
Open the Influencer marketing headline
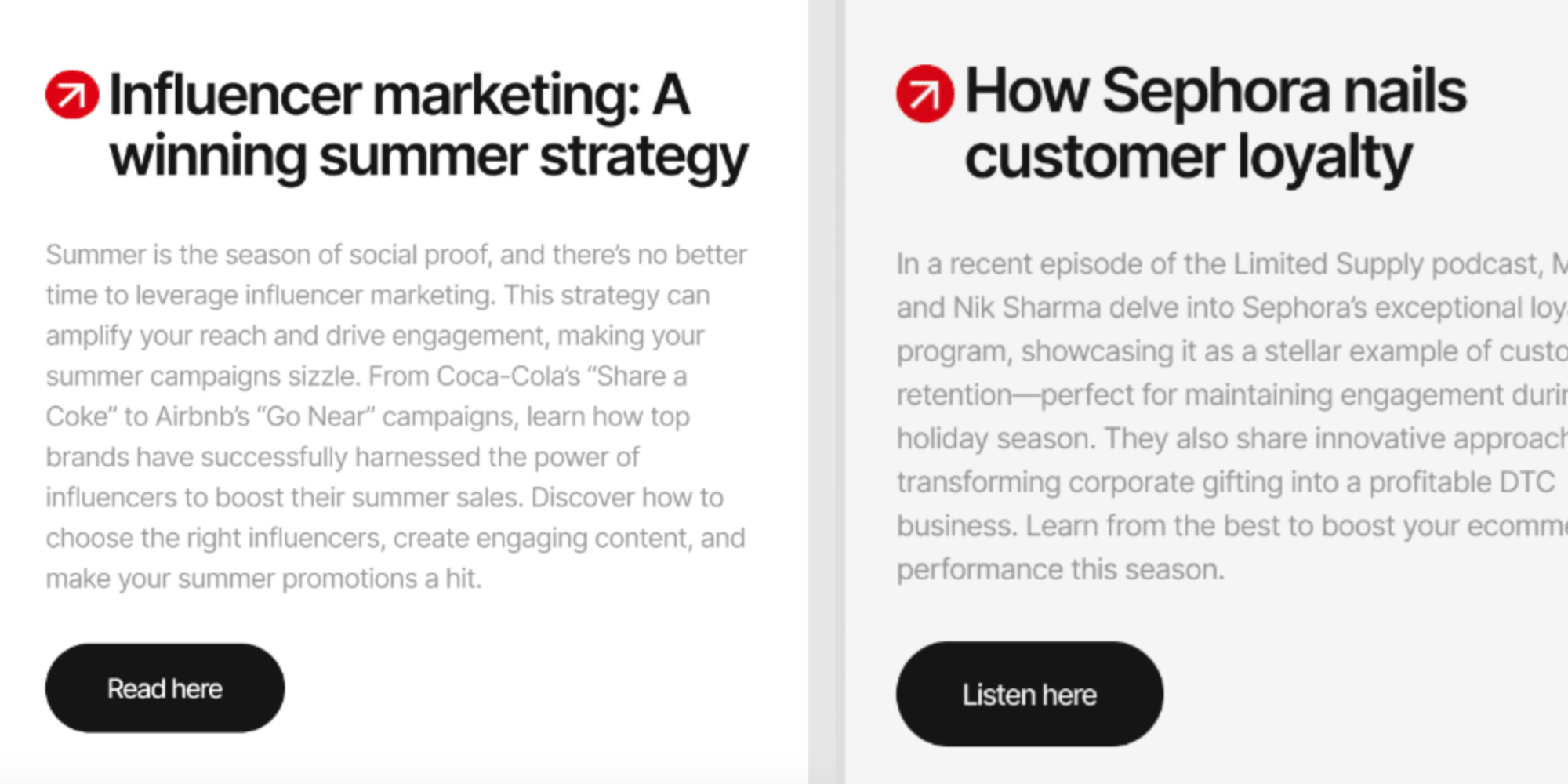[x=428, y=125]
